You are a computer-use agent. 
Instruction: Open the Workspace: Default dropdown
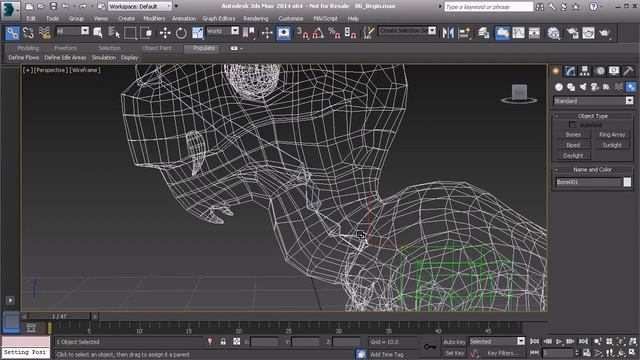tap(140, 7)
